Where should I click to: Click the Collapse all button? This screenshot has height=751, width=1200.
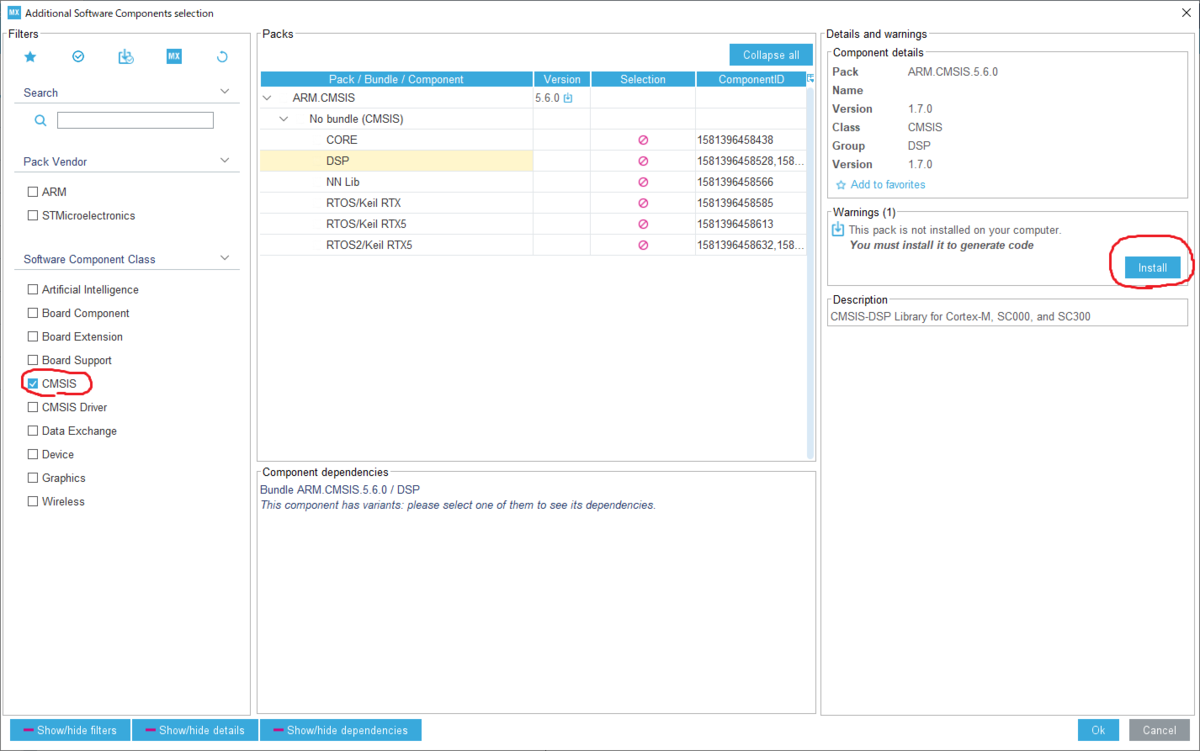tap(771, 55)
